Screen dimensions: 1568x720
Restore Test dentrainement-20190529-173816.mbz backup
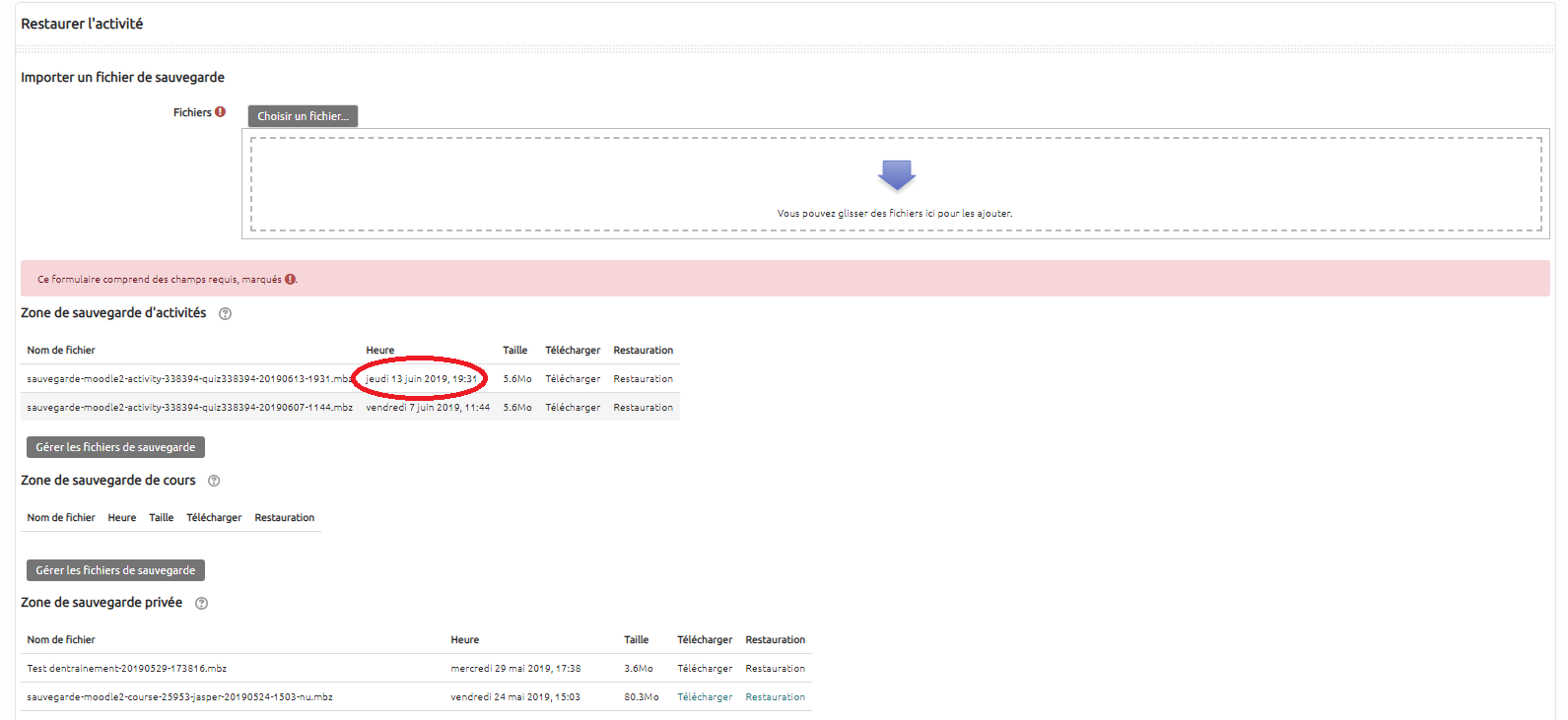(x=775, y=669)
